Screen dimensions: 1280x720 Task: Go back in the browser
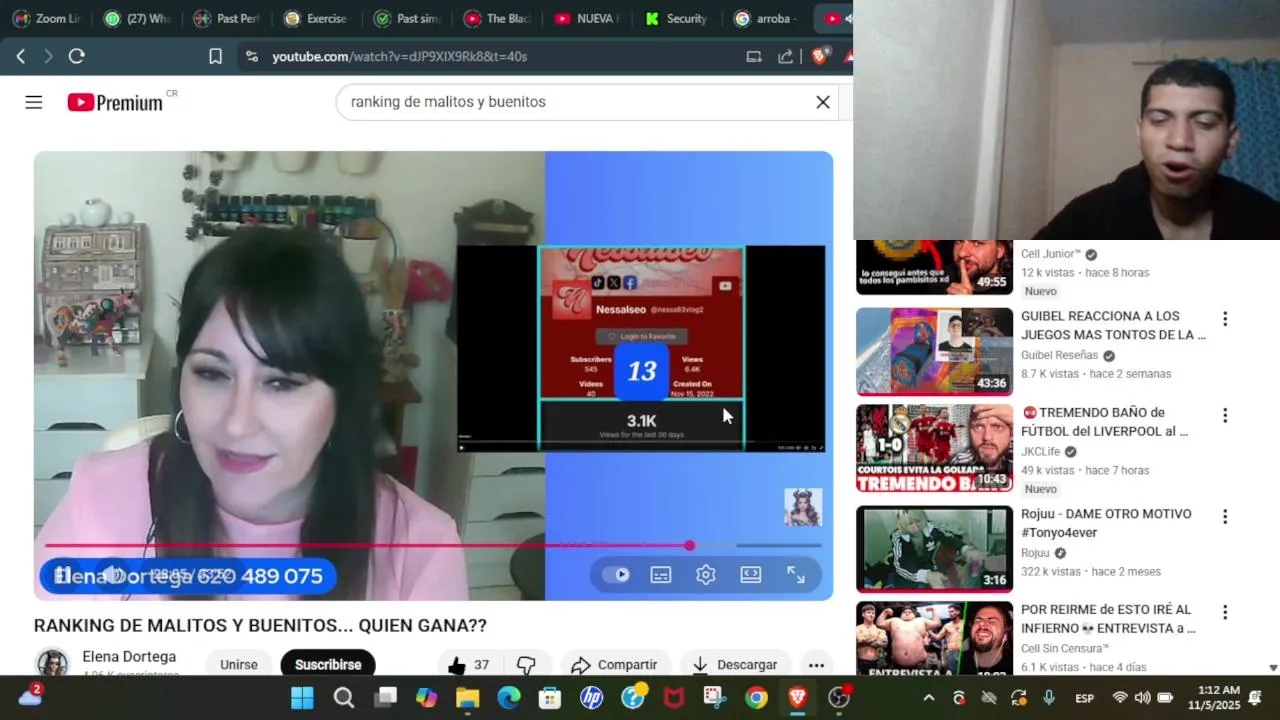[x=21, y=56]
